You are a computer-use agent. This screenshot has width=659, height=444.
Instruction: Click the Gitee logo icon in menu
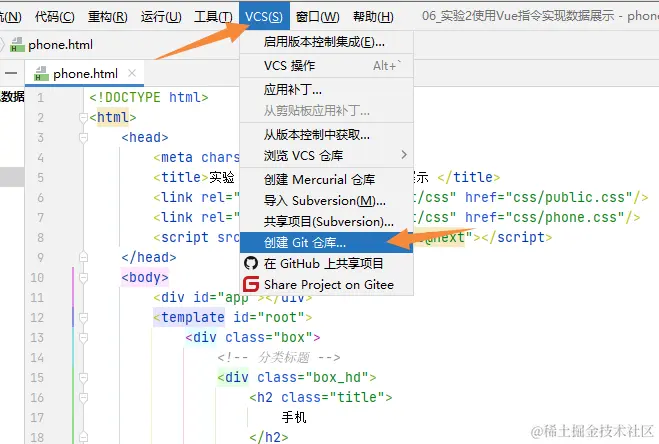(251, 285)
